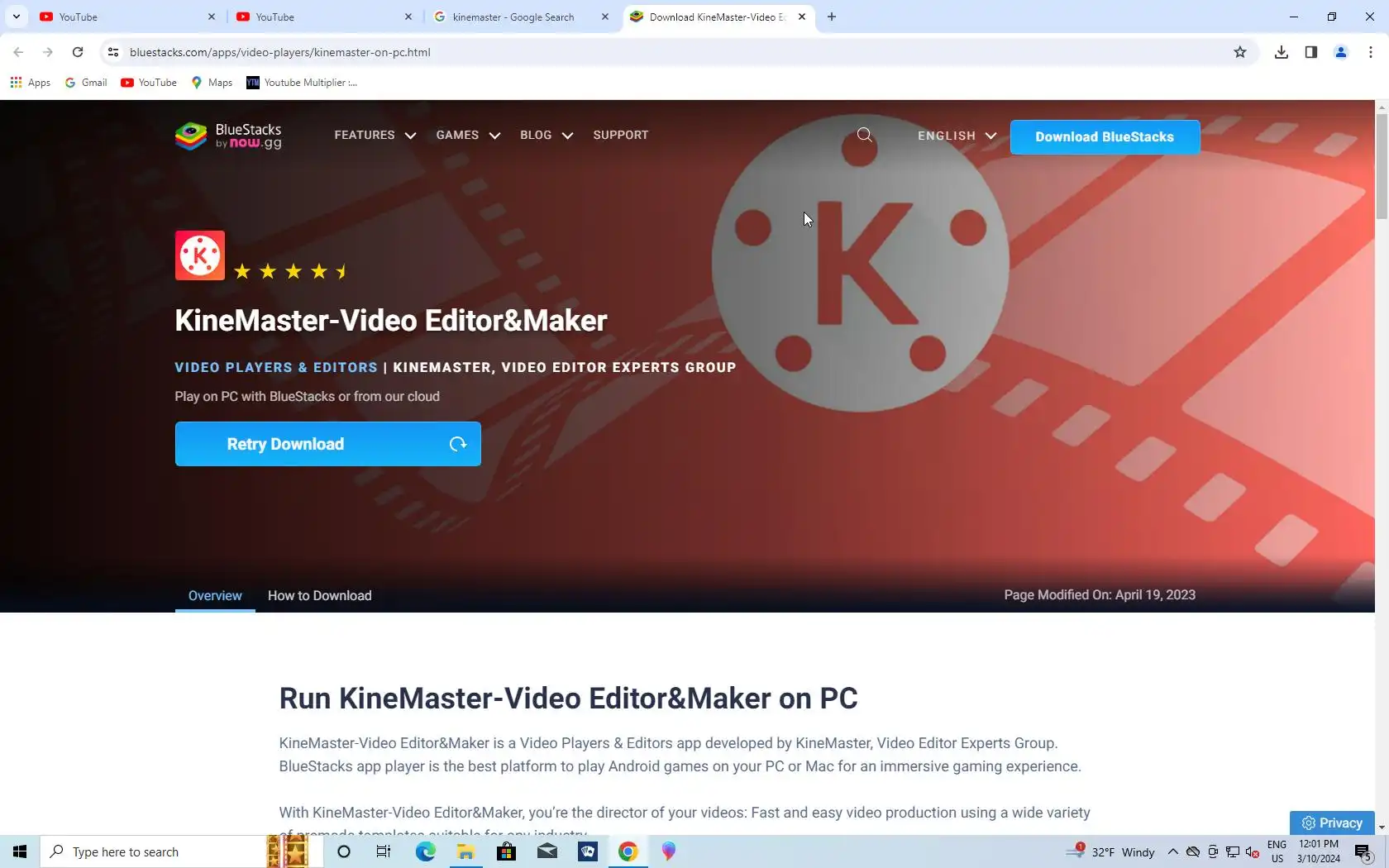Viewport: 1389px width, 868px height.
Task: Open the SUPPORT page link
Action: (x=620, y=135)
